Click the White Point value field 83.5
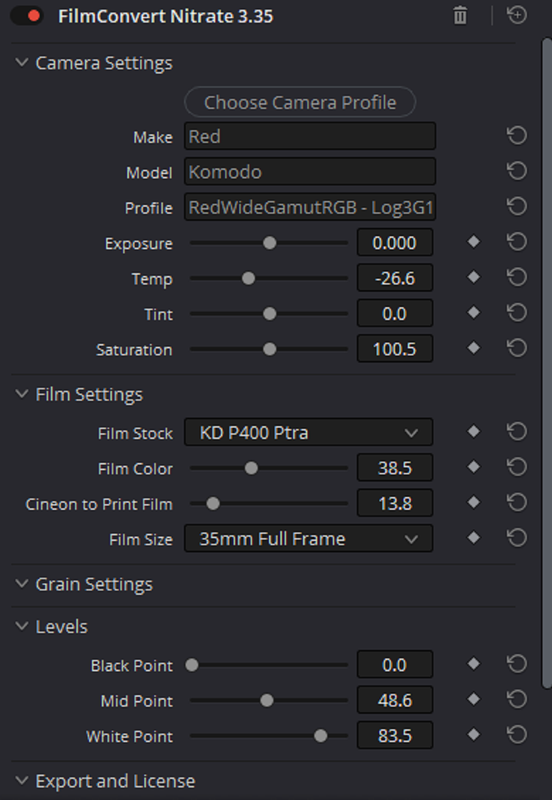The width and height of the screenshot is (552, 800). pos(395,736)
